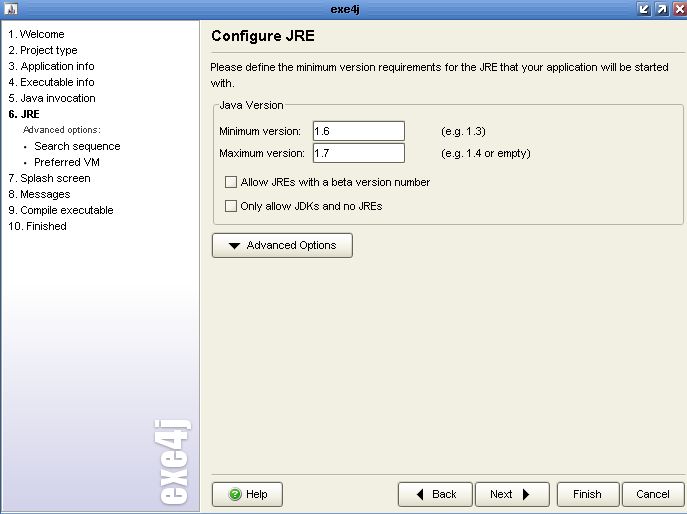
Task: Minimize the exe4j window
Action: [644, 9]
